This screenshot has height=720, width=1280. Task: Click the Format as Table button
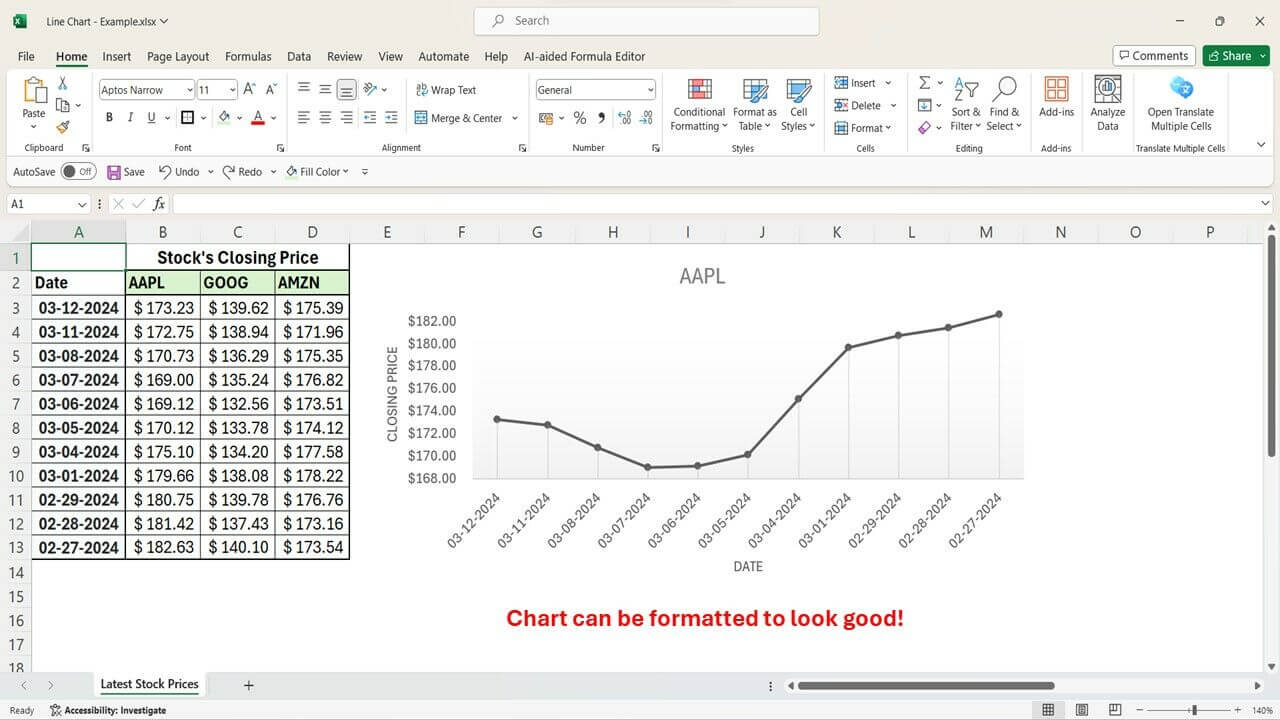[x=755, y=104]
